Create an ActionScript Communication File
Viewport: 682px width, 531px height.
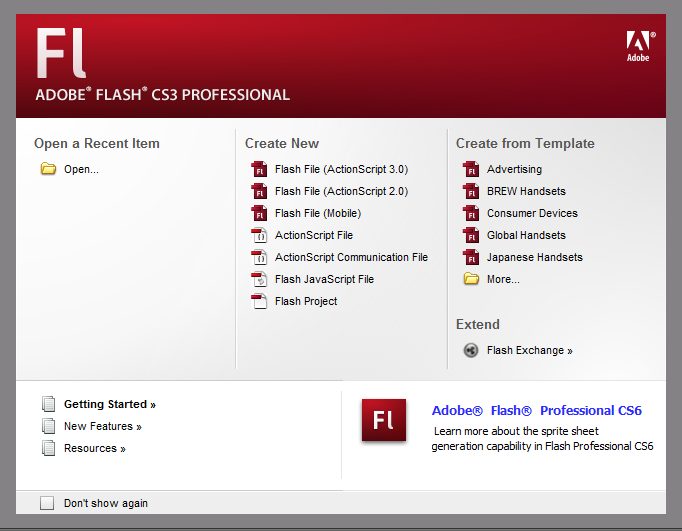click(351, 257)
